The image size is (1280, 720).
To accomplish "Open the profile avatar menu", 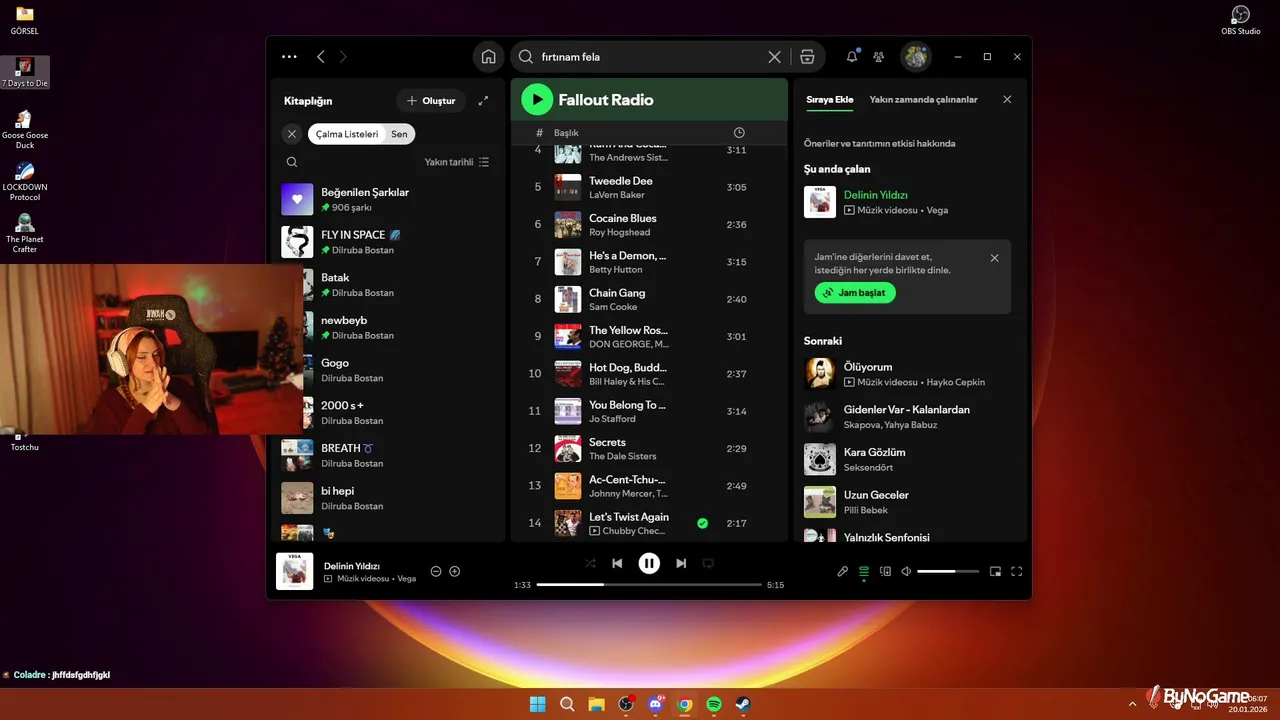I will pos(915,57).
